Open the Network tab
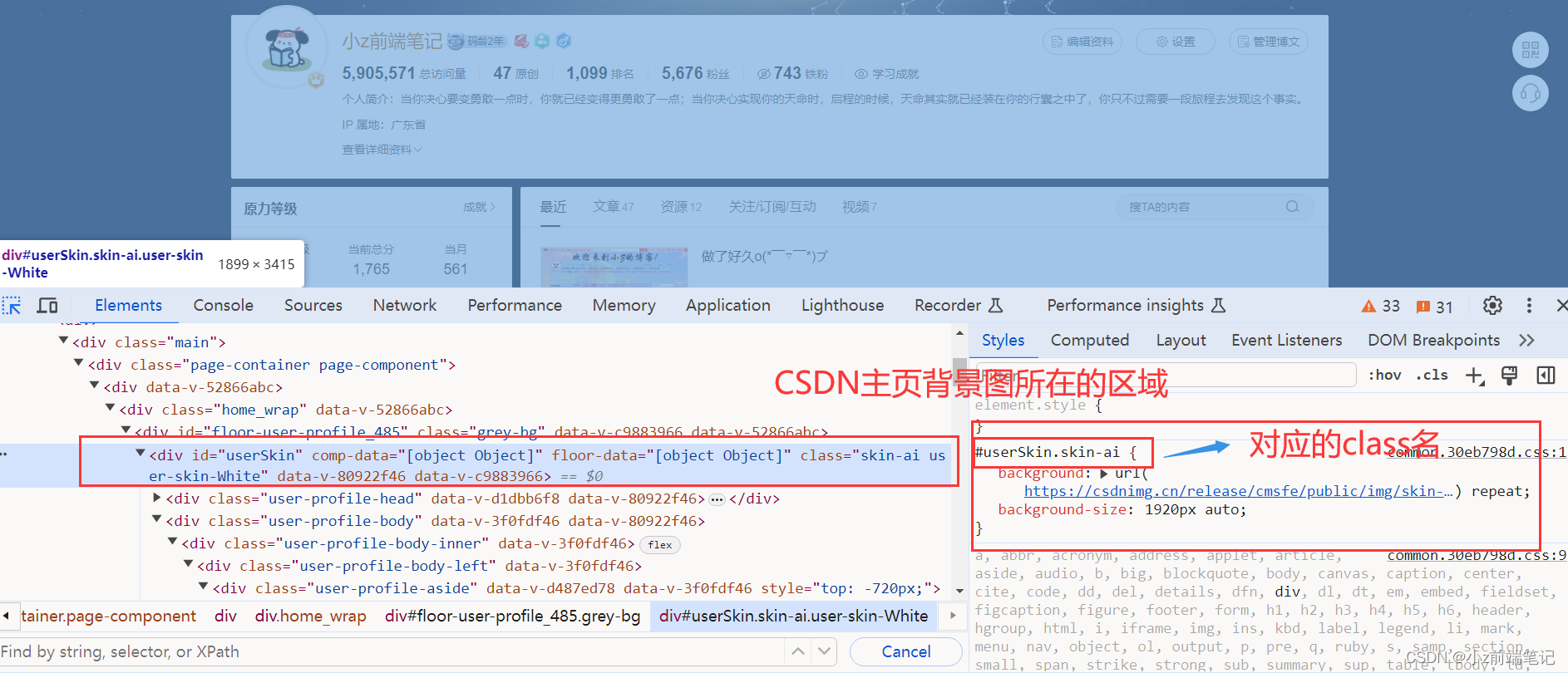Viewport: 1568px width, 673px height. (x=404, y=306)
